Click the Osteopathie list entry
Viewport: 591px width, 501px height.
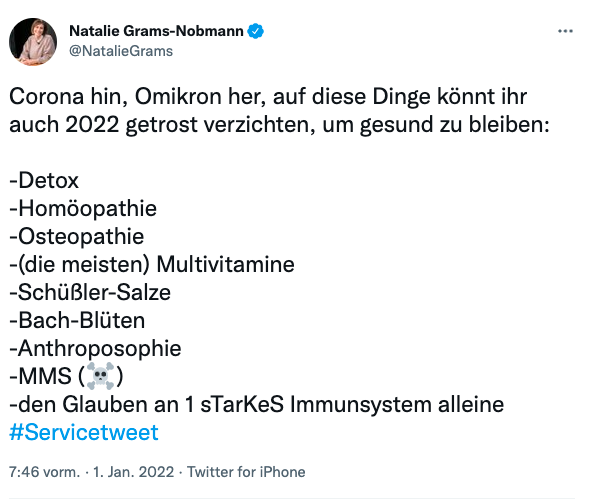[x=77, y=236]
